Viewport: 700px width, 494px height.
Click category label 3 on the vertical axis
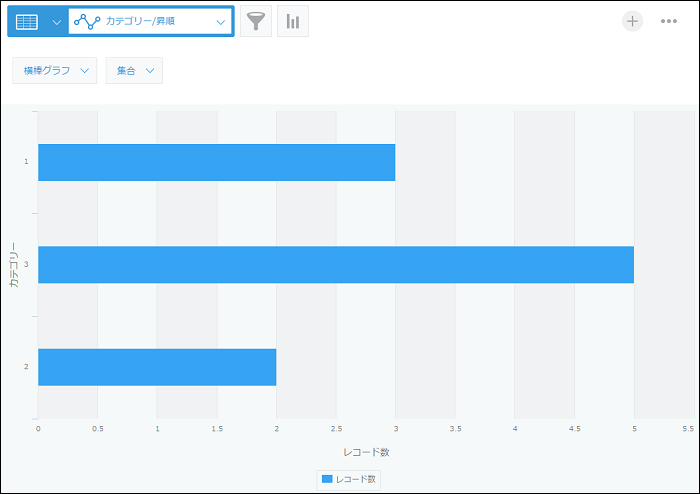26,264
